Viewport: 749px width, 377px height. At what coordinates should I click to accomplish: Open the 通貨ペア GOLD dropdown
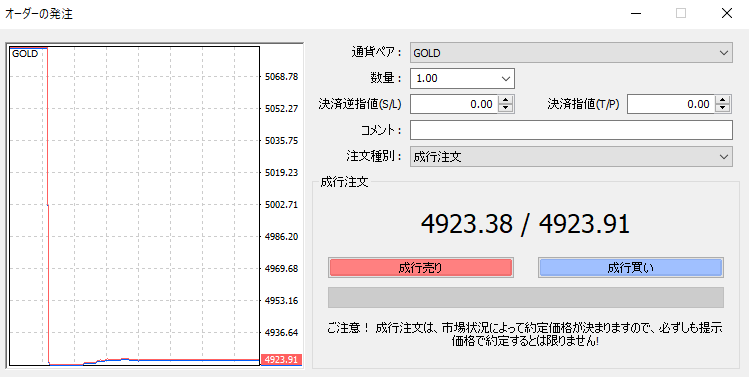[x=571, y=53]
